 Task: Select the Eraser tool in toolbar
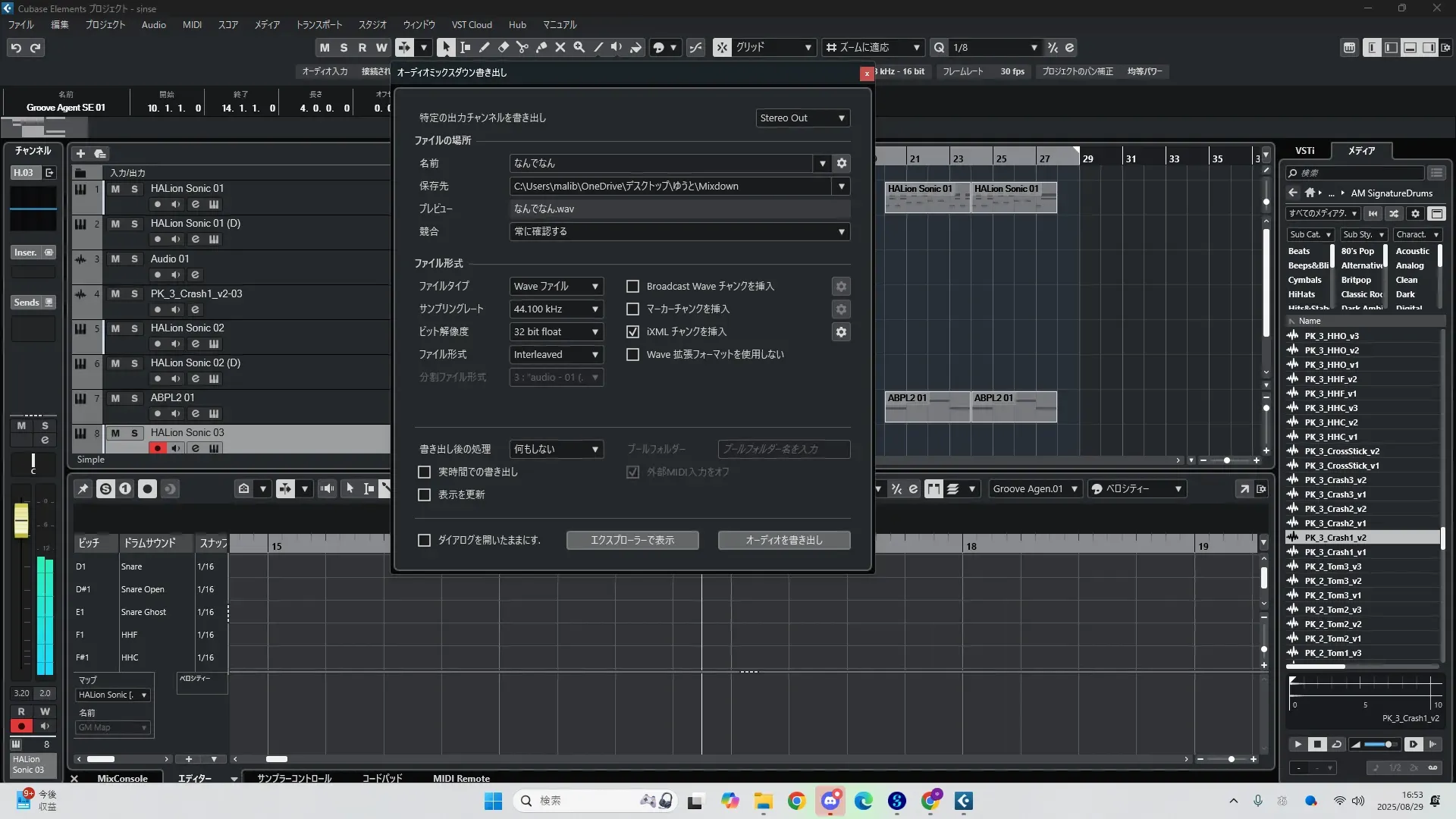(x=504, y=47)
